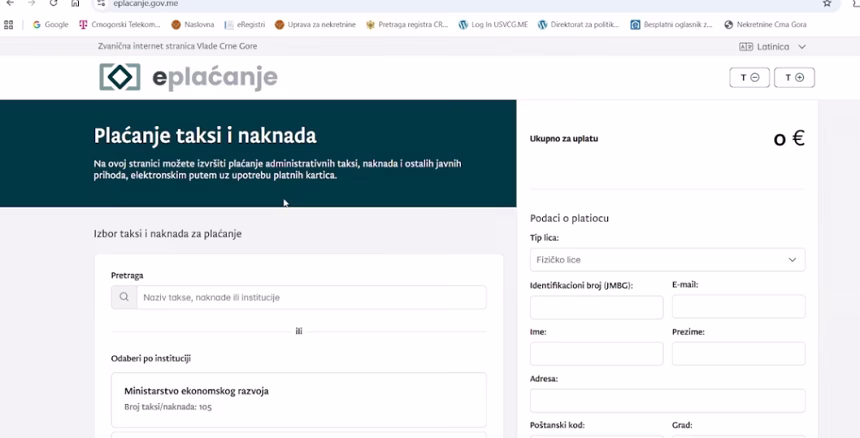Bookmark this page with the star icon
Screen dimensions: 860x438
point(827,4)
